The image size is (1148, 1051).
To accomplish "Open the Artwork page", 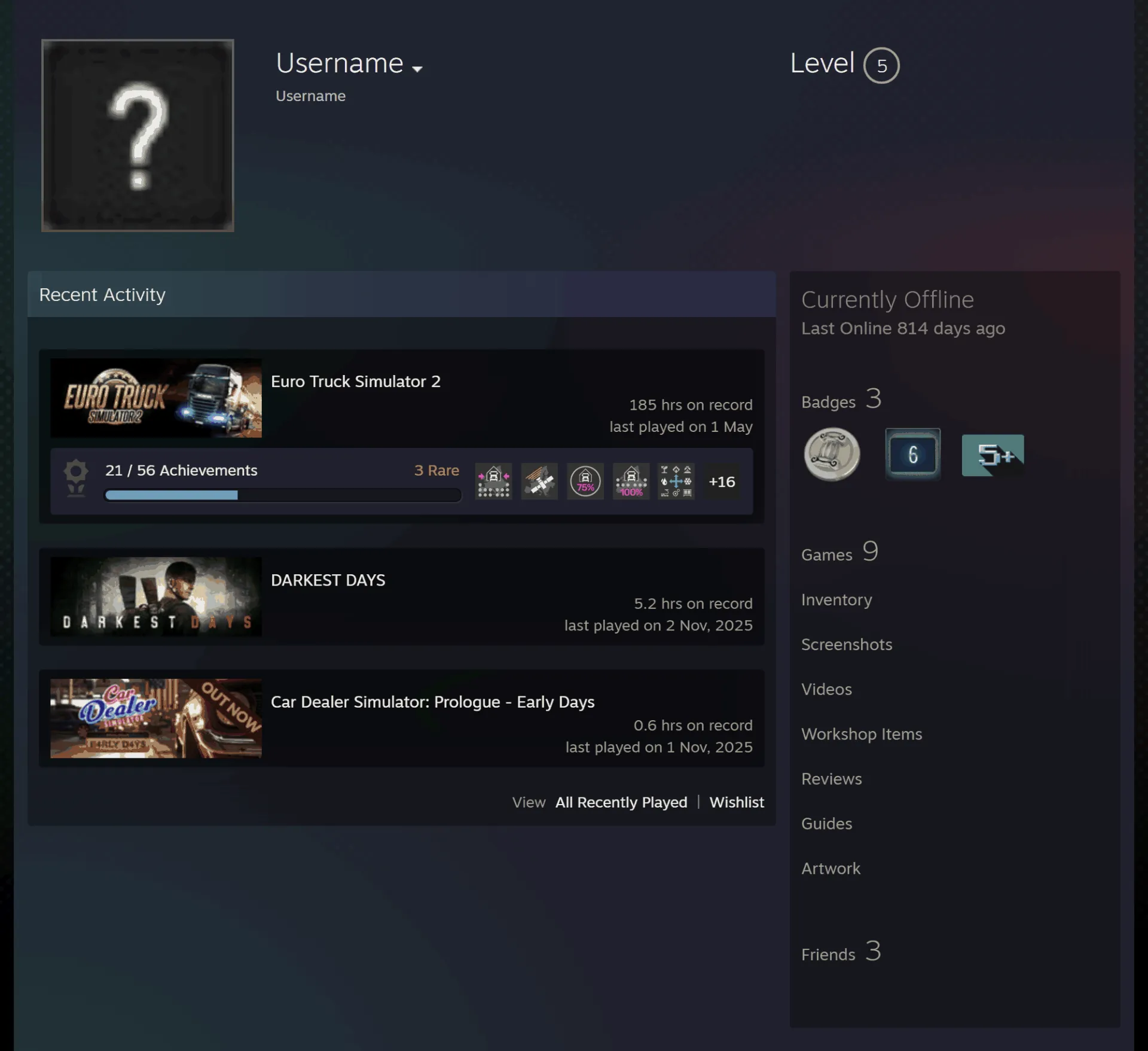I will coord(831,869).
